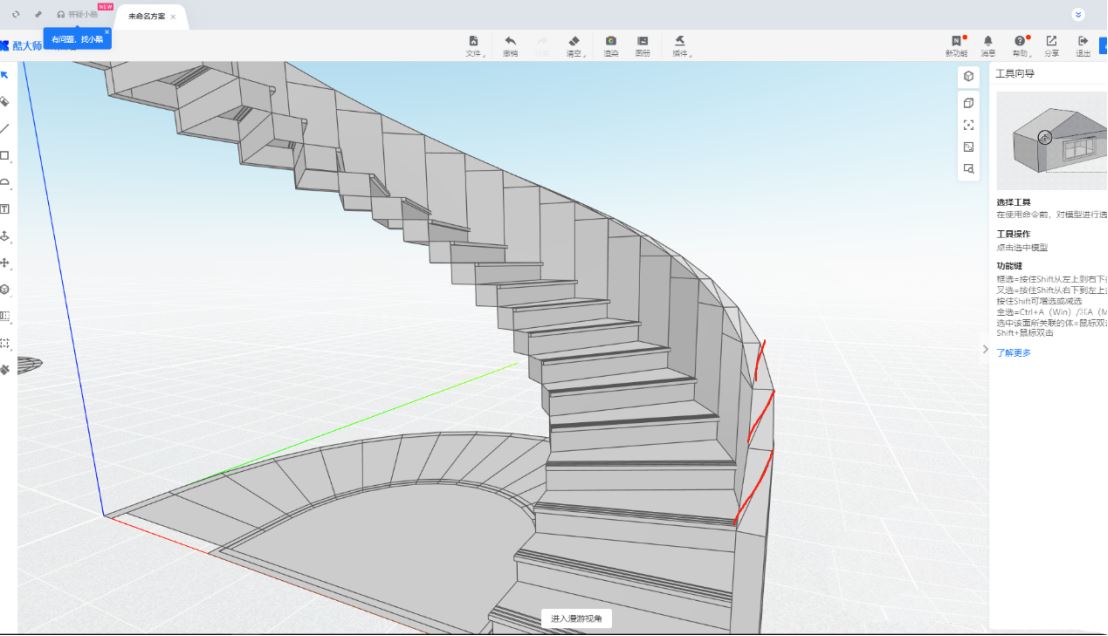The image size is (1108, 636).
Task: Click the tool guide house thumbnail
Action: coord(1051,140)
